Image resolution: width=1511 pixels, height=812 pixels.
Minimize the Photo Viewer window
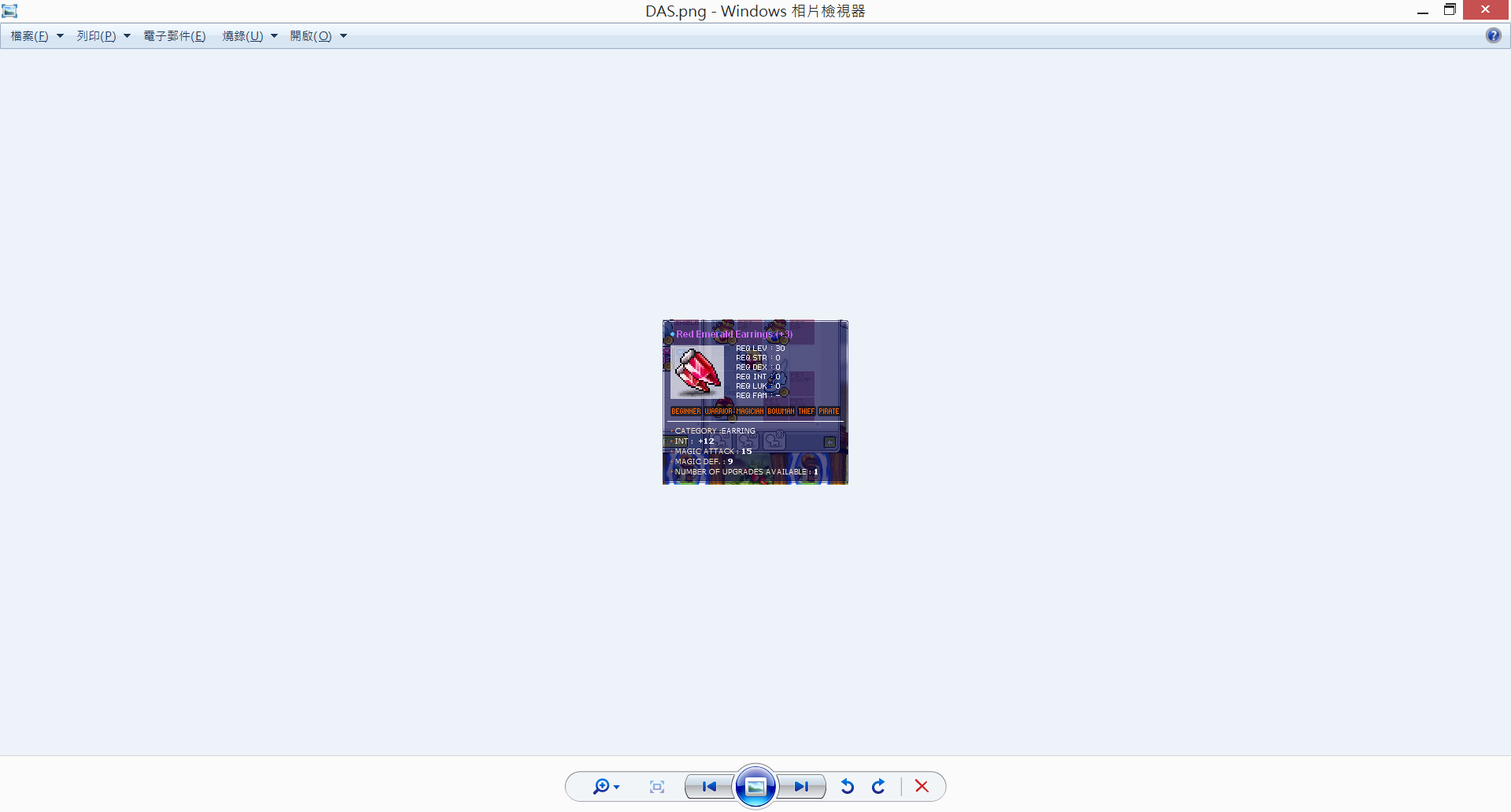tap(1422, 11)
